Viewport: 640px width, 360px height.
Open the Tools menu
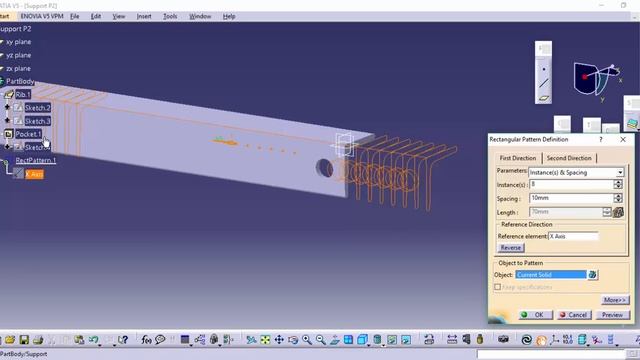click(x=170, y=16)
